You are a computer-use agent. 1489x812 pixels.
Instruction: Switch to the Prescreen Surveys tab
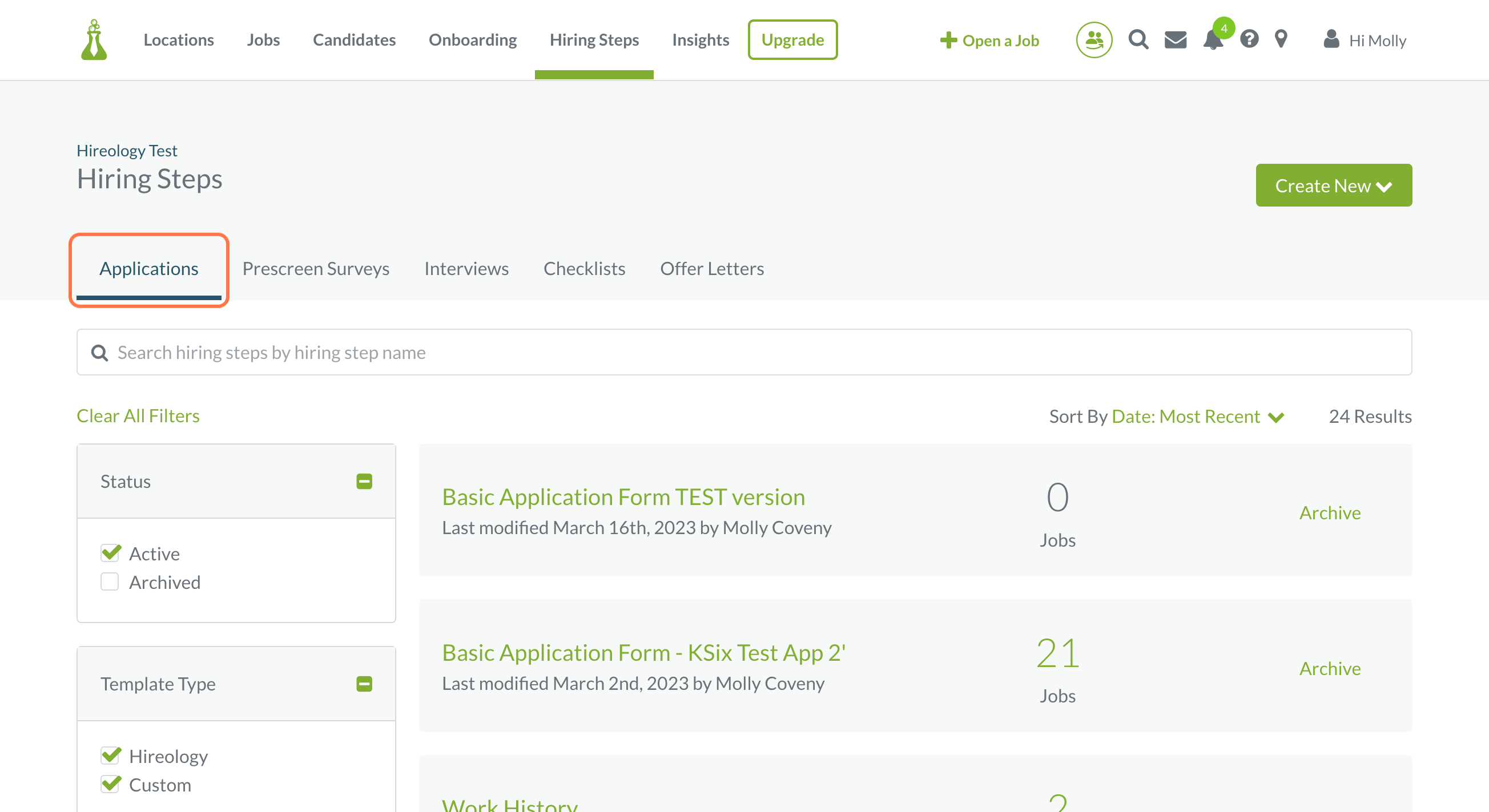316,269
